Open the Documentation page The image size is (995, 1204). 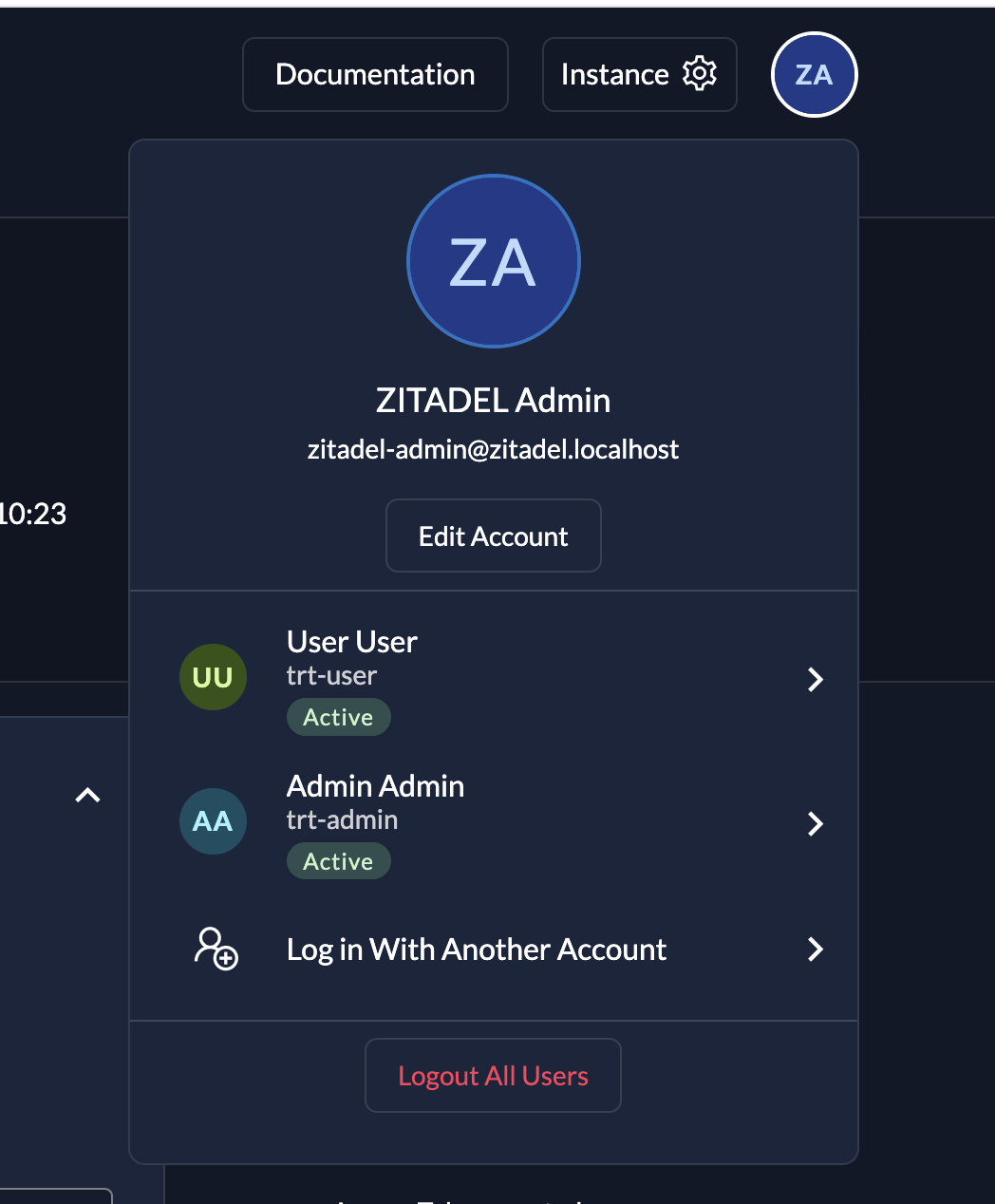click(375, 74)
